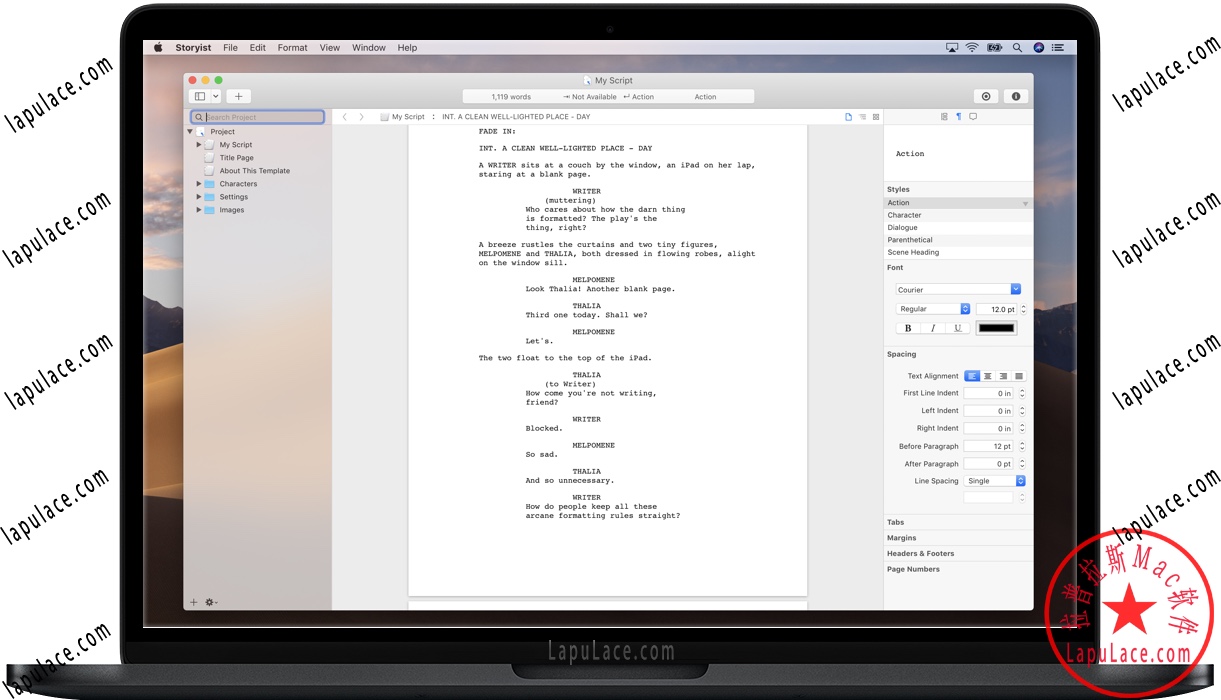Open the Inspector info button

1016,97
